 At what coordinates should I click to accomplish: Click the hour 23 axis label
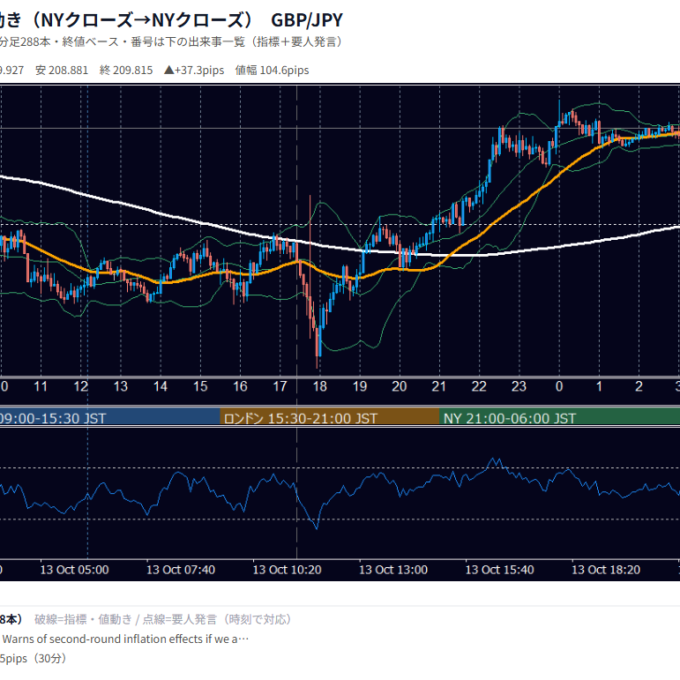tap(519, 386)
